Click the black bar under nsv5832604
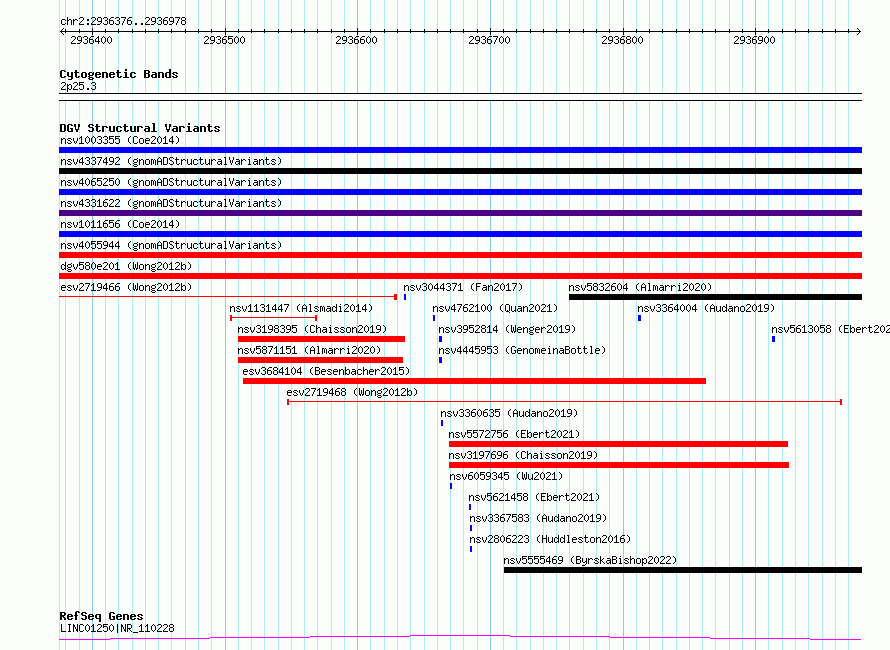890x650 pixels. tap(715, 297)
